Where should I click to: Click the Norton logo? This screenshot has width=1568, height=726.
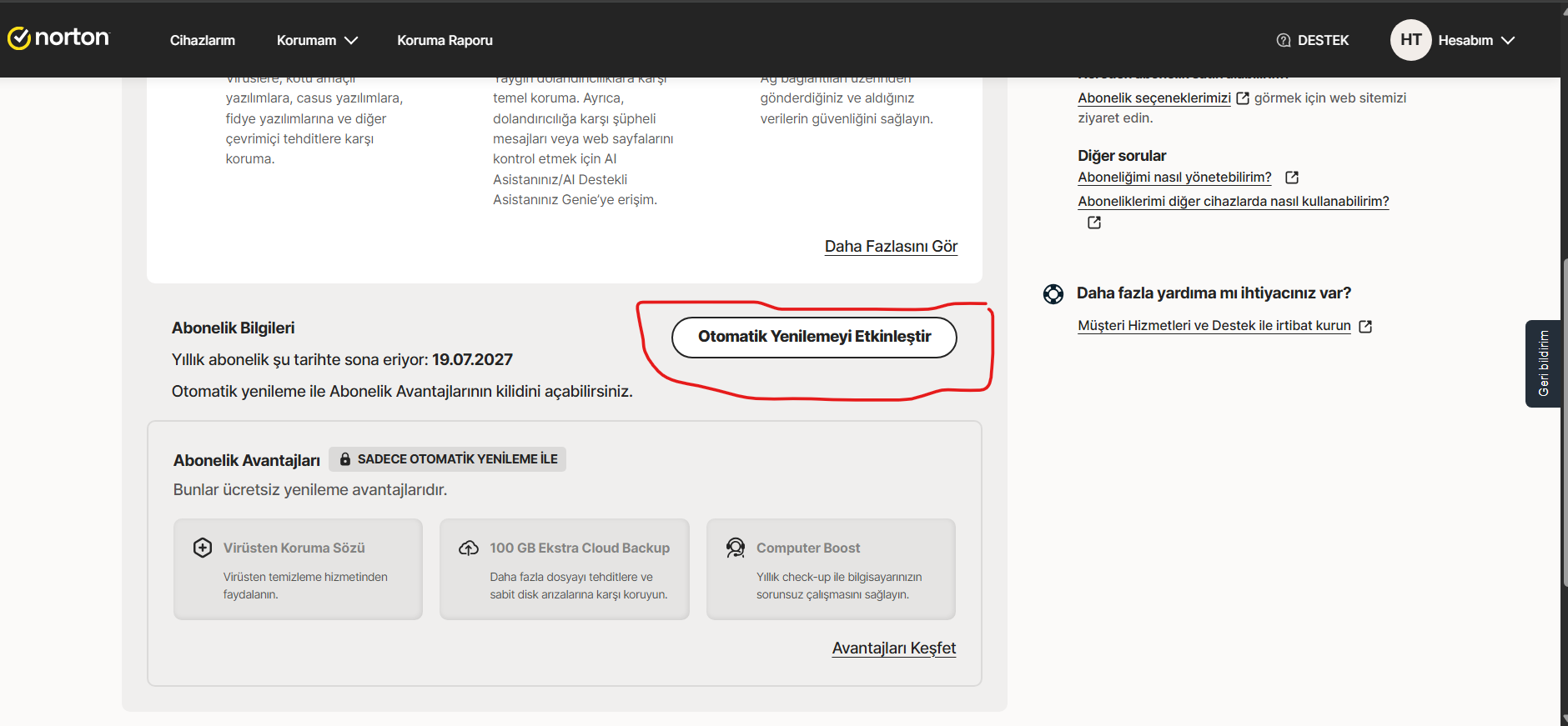click(x=58, y=38)
